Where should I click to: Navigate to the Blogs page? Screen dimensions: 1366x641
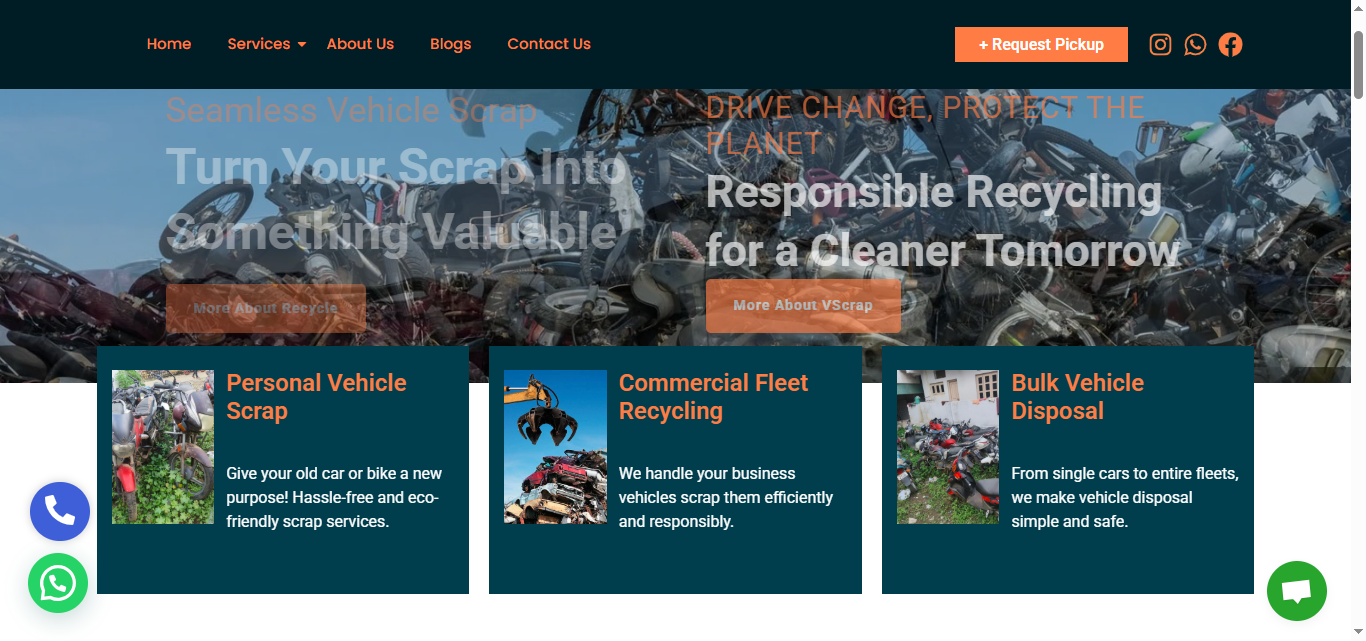point(450,44)
